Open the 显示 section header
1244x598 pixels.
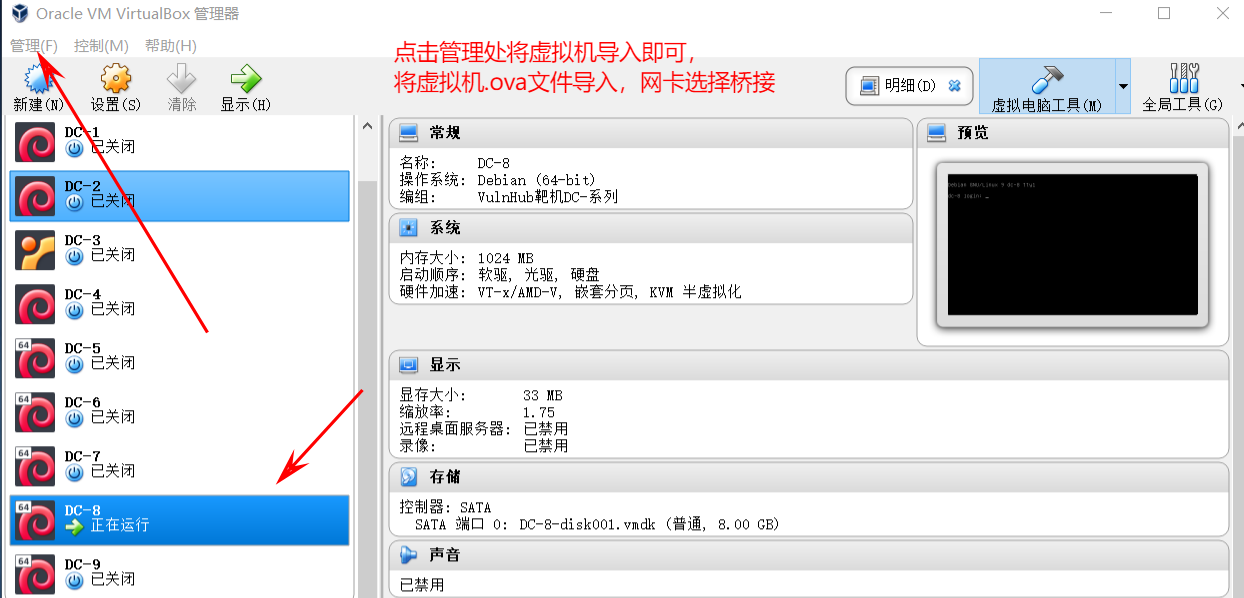click(x=808, y=365)
